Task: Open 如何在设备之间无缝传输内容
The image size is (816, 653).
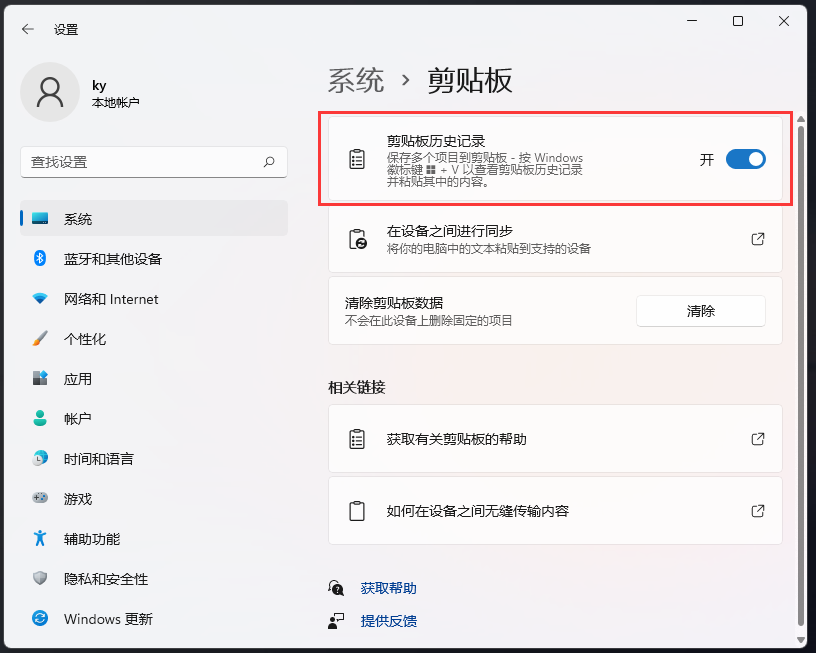Action: (555, 510)
